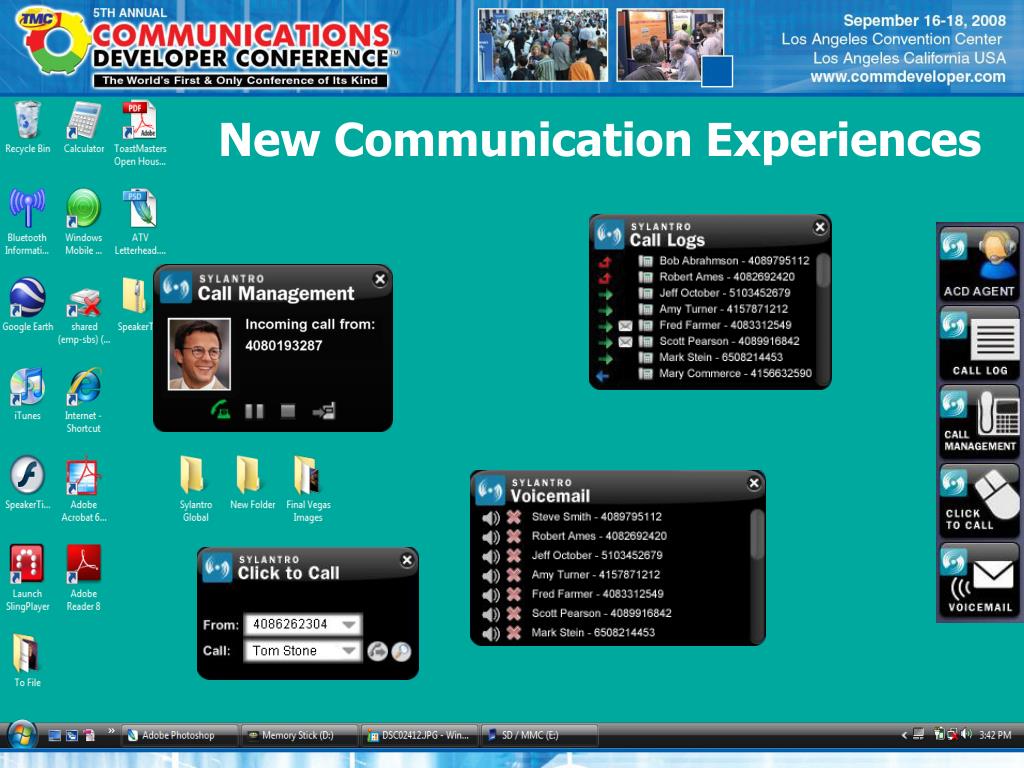
Task: Click the system tray volume icon
Action: (967, 735)
